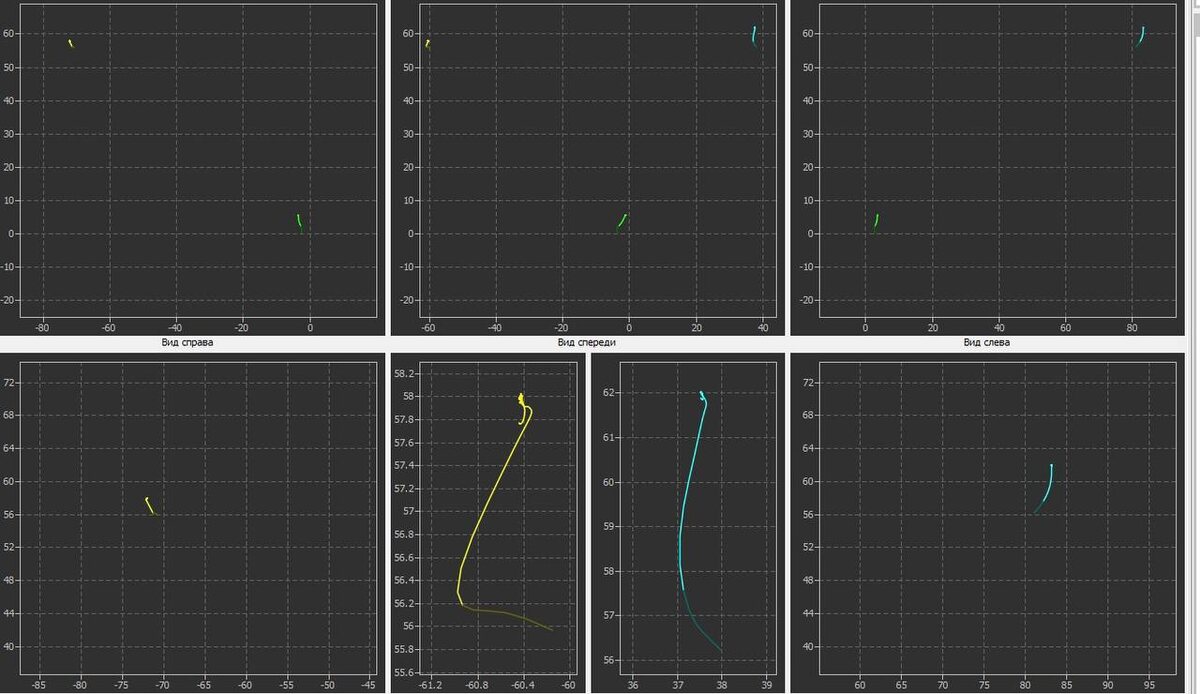Screen dimensions: 1200x694
Task: Click the "39" tick on the cyan plot axis
Action: (765, 685)
